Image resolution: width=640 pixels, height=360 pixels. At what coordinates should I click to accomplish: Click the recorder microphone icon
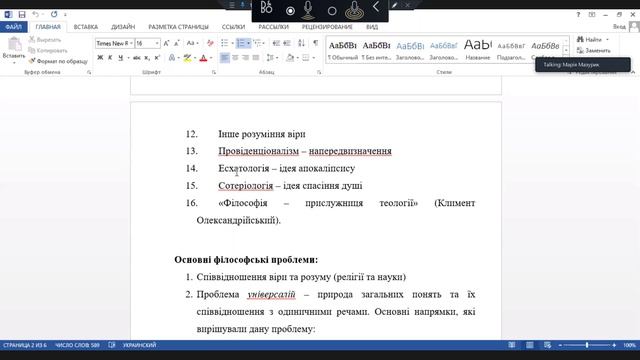tap(309, 10)
